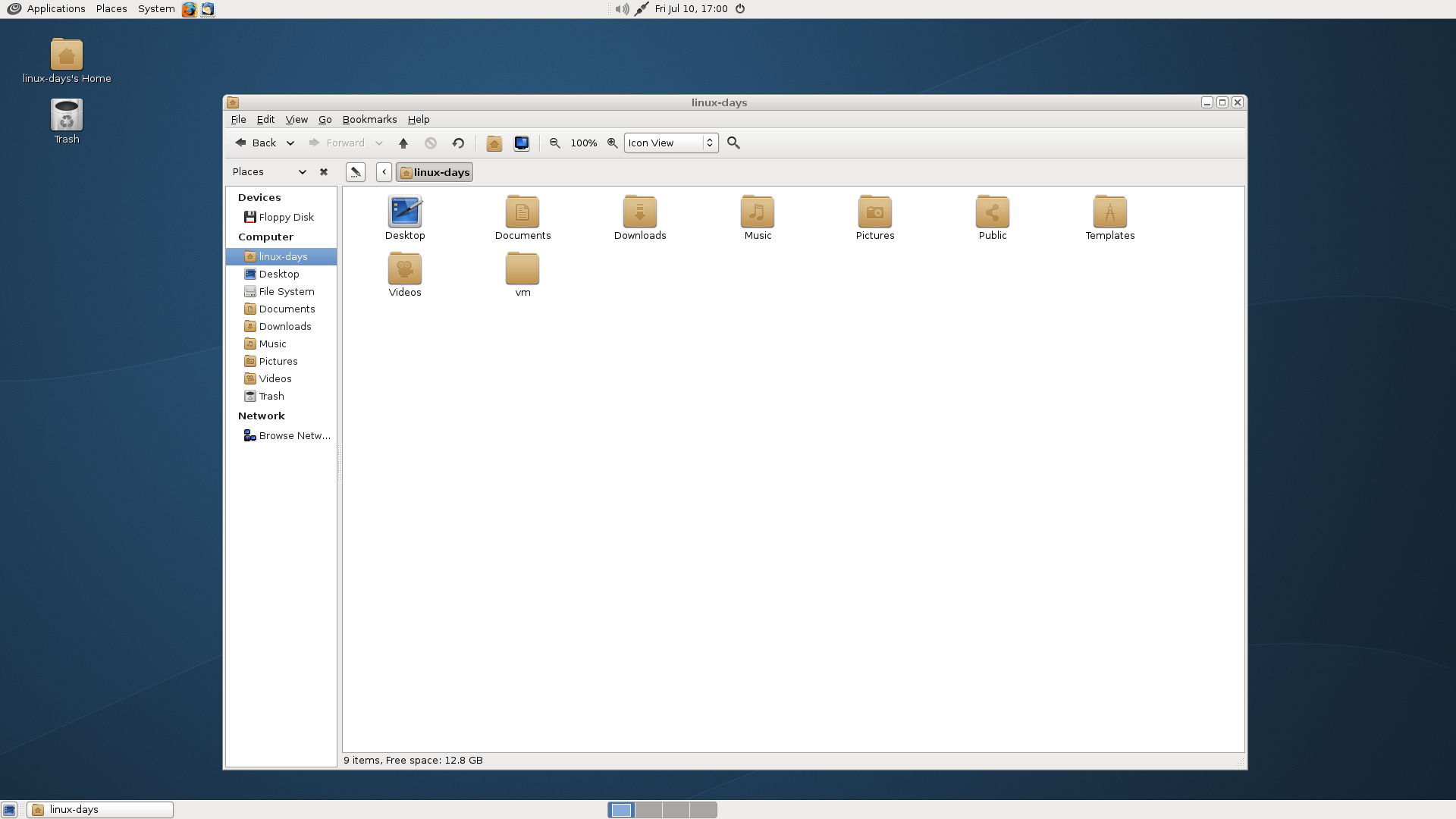
Task: Reload the current folder view
Action: [x=458, y=143]
